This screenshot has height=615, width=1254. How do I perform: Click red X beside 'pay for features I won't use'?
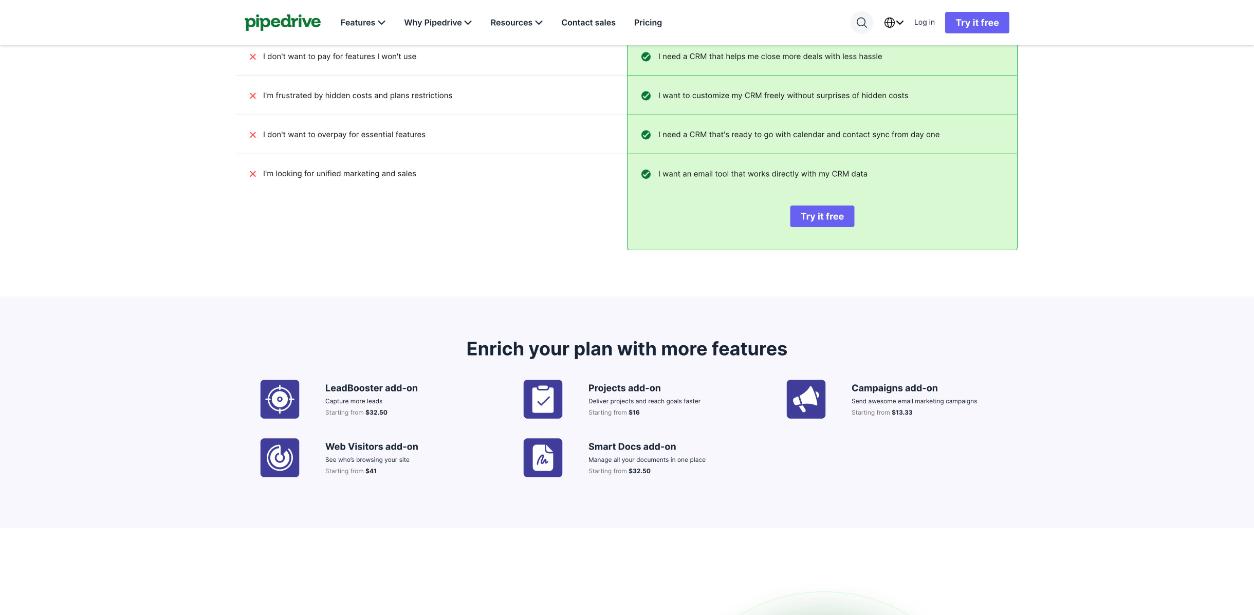tap(253, 57)
